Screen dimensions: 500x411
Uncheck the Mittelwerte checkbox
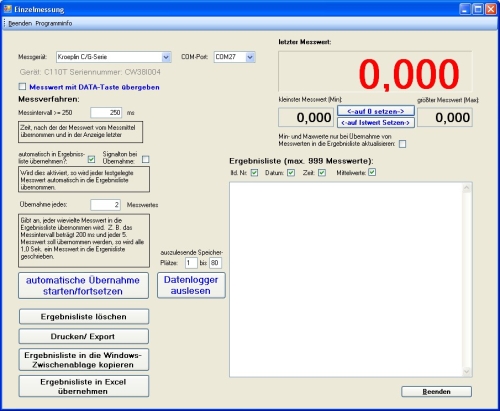(x=372, y=172)
